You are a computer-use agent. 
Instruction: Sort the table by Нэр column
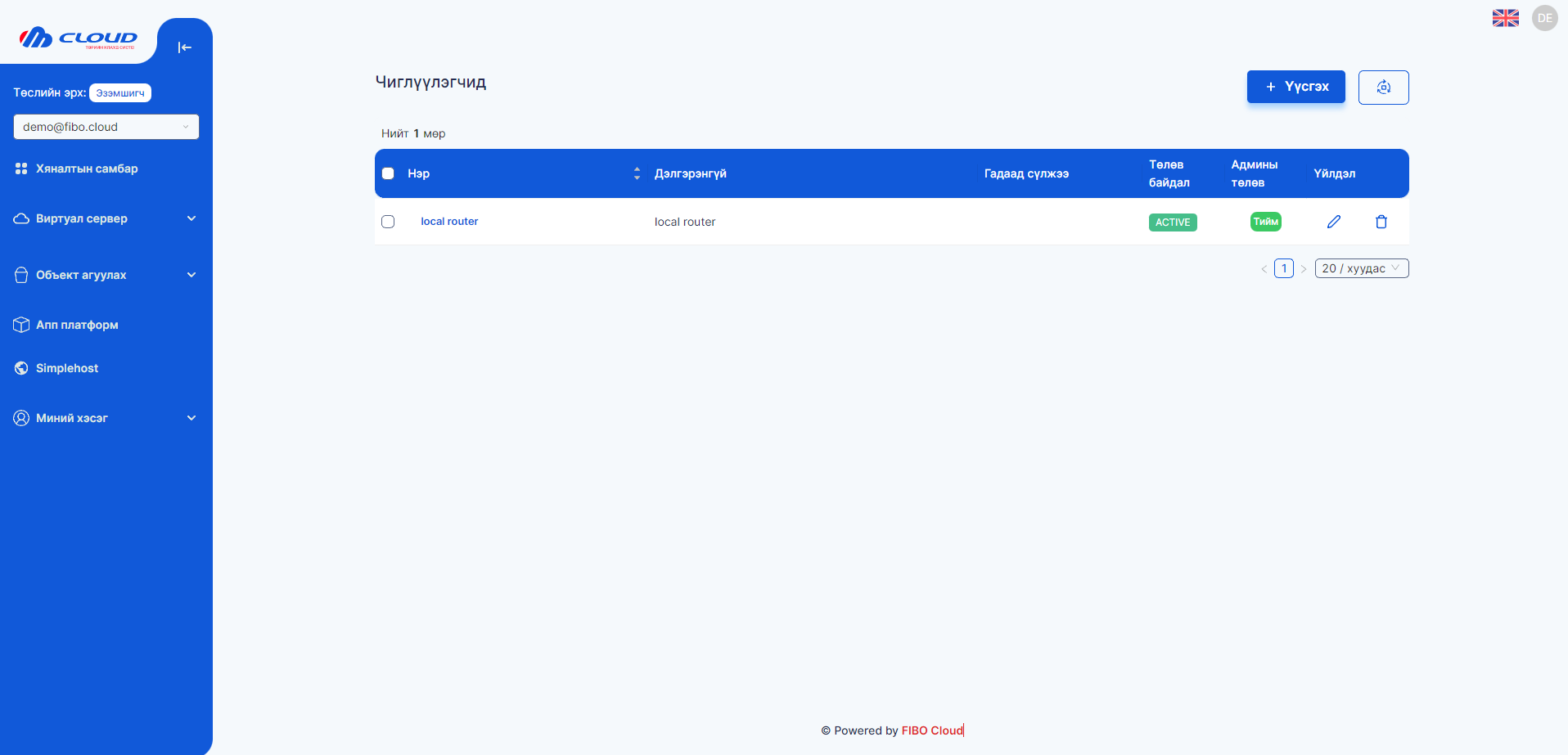pyautogui.click(x=636, y=173)
